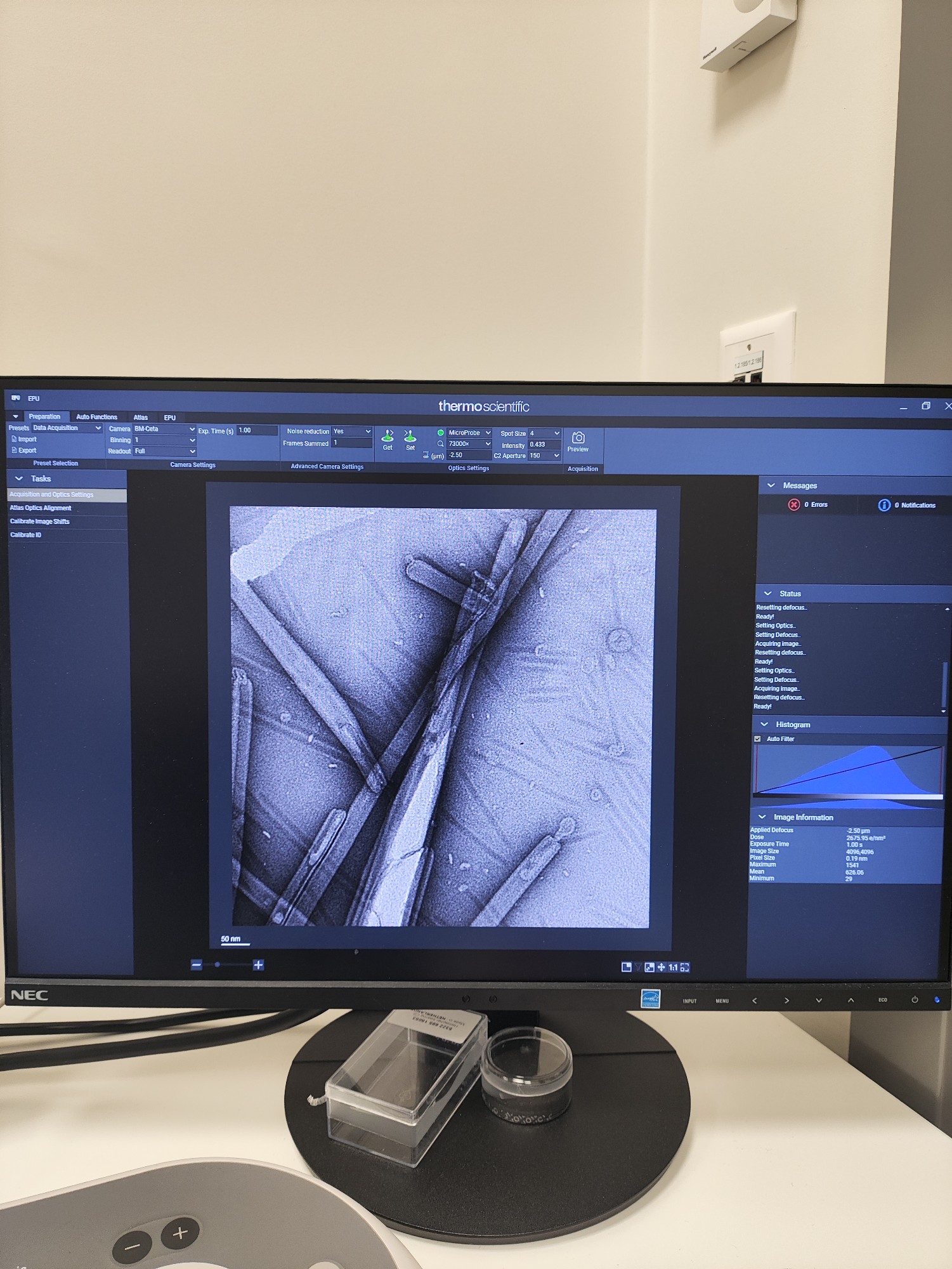Click the zoom out minus icon
The width and height of the screenshot is (952, 1269).
coord(197,965)
